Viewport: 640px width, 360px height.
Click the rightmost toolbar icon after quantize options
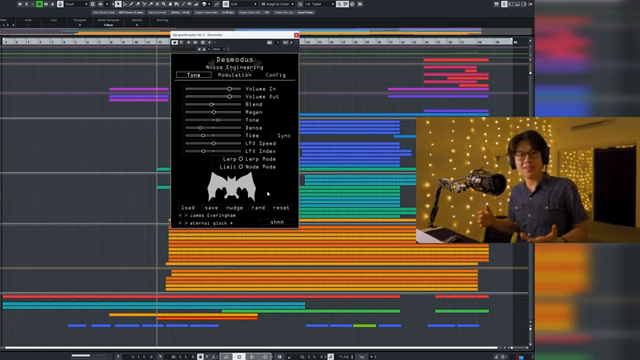360,4
